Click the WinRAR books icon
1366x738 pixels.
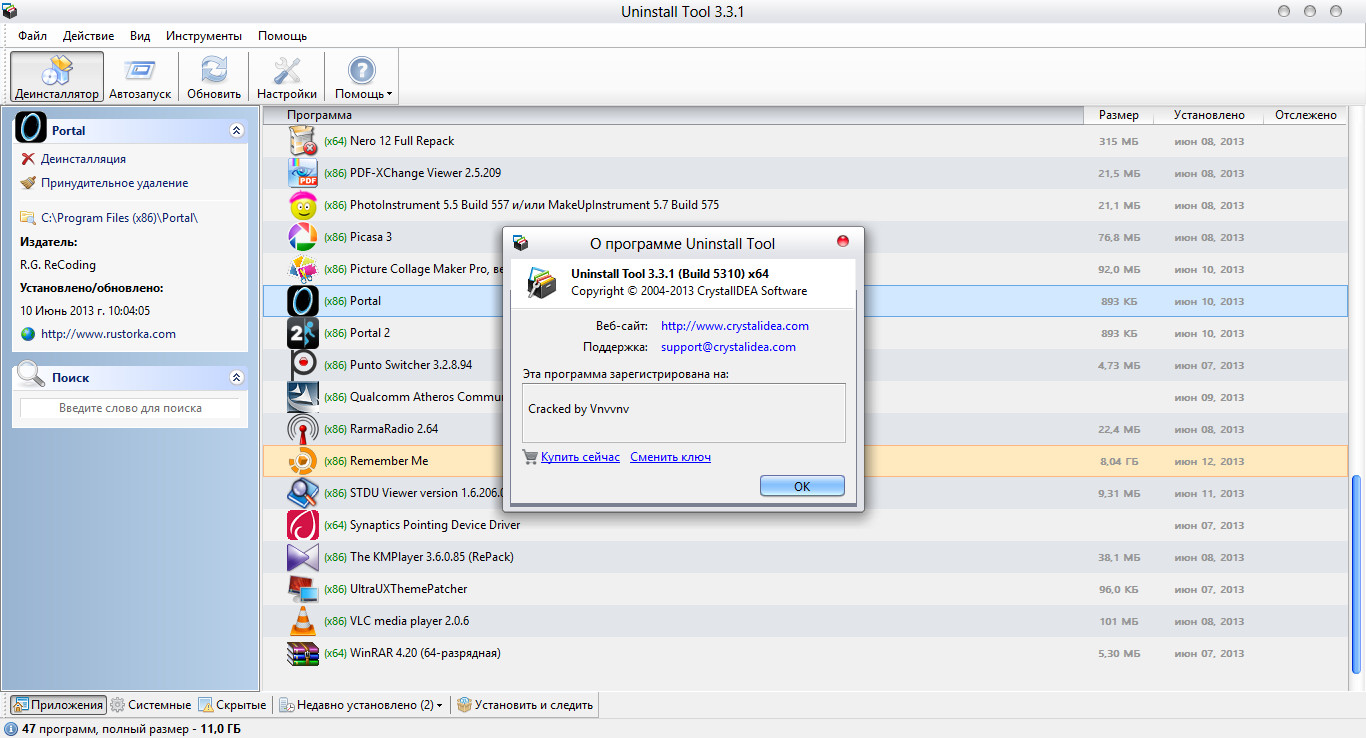click(303, 653)
